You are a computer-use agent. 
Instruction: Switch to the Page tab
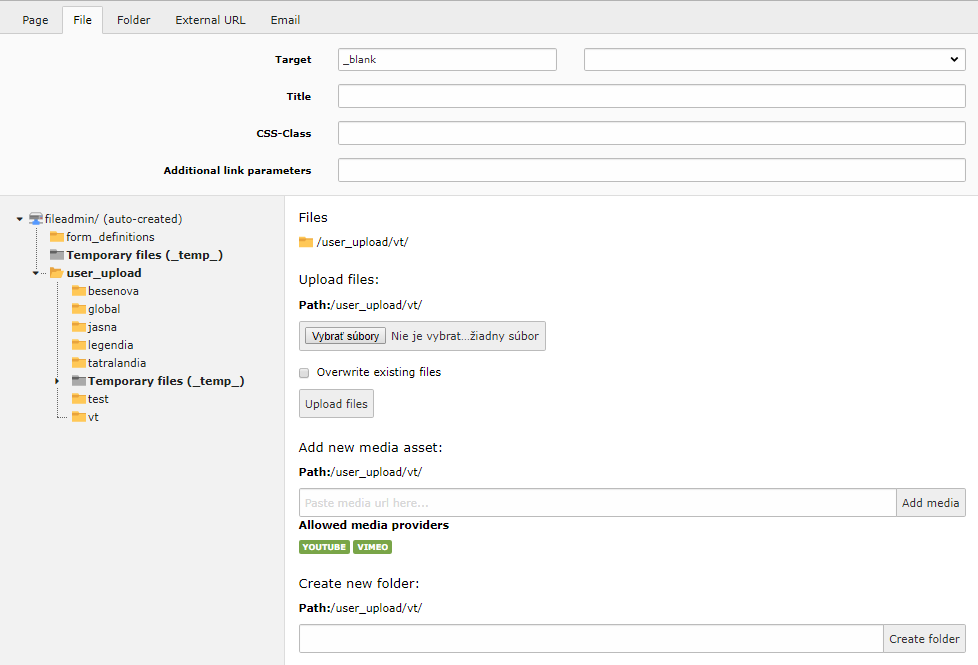pos(35,20)
